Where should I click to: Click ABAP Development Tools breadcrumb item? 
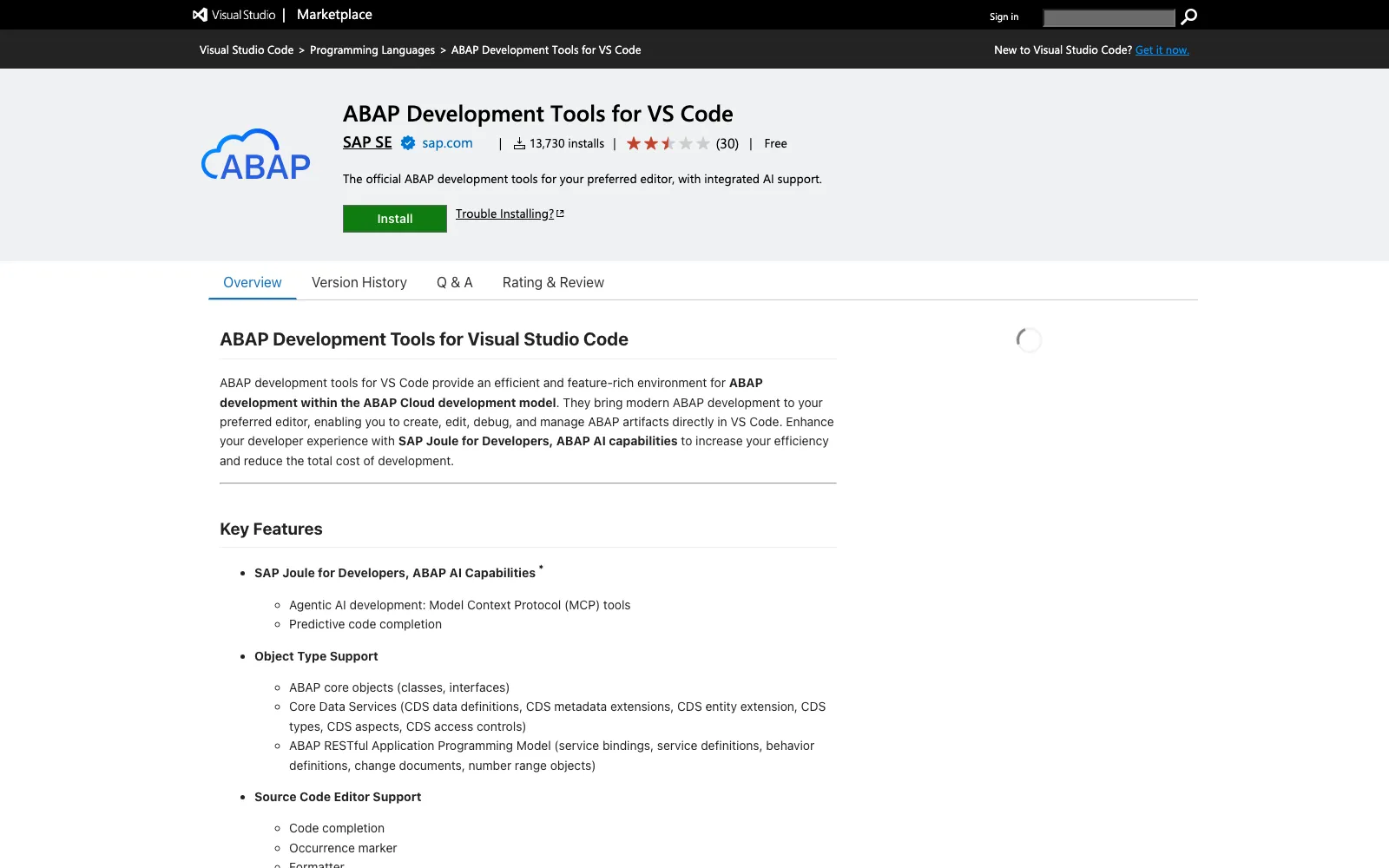546,50
